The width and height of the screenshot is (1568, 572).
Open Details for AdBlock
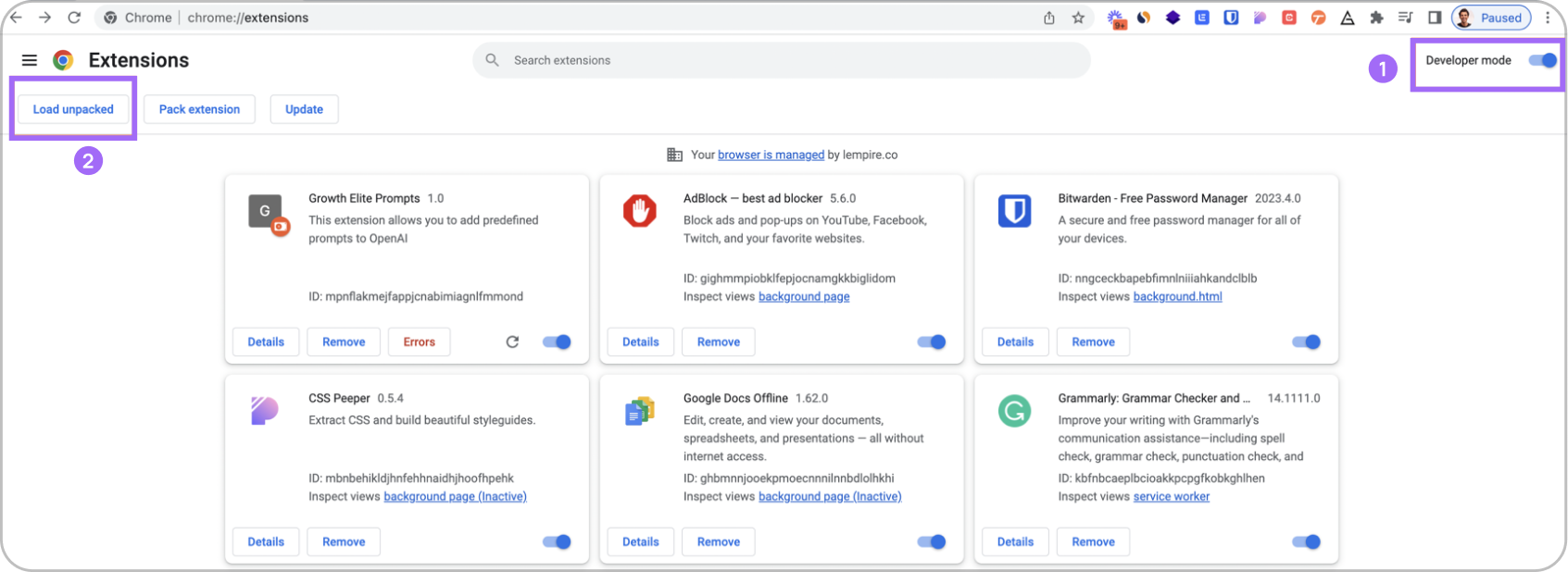(641, 342)
